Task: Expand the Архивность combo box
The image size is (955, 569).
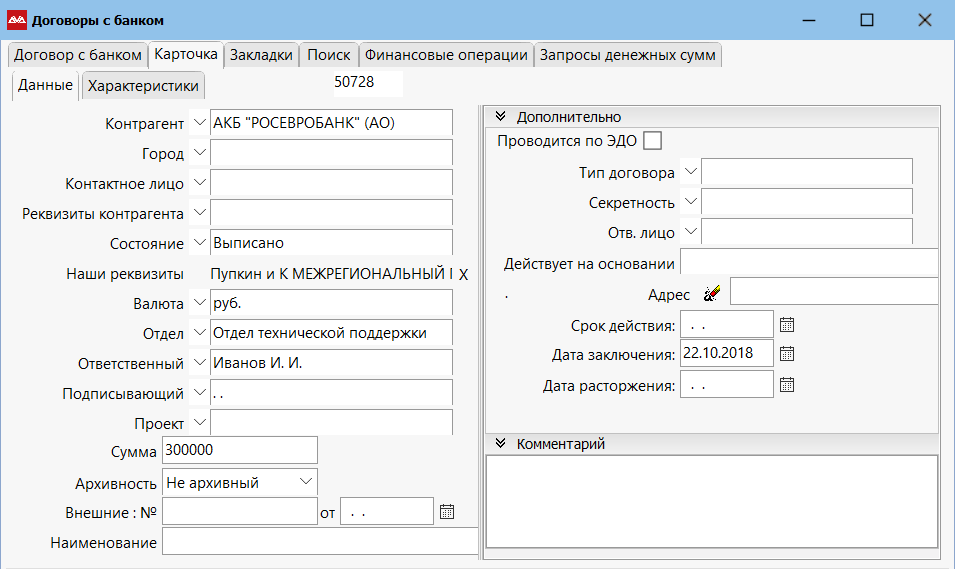Action: [x=305, y=482]
